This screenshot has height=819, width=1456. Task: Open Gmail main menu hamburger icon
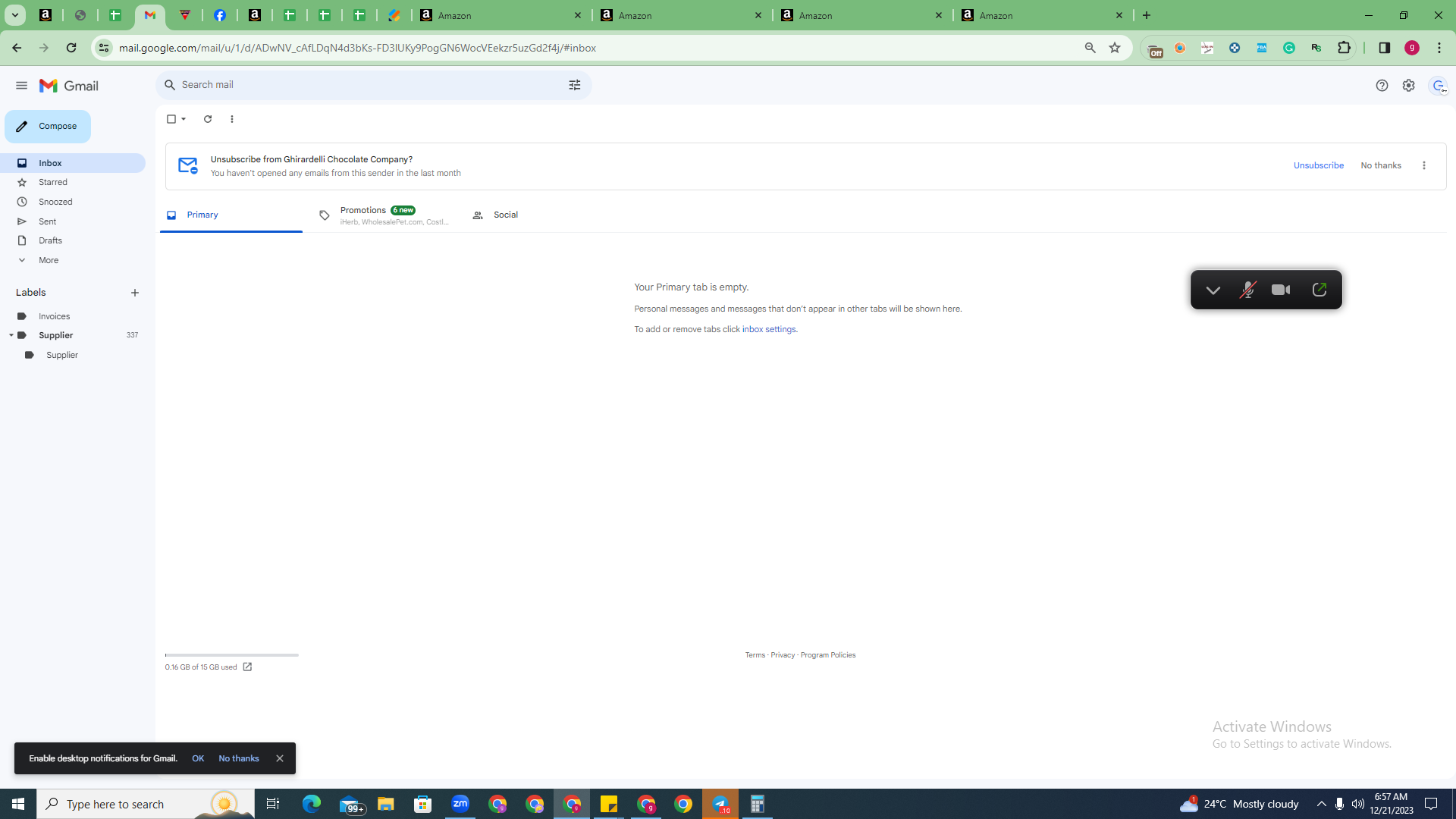click(x=21, y=86)
